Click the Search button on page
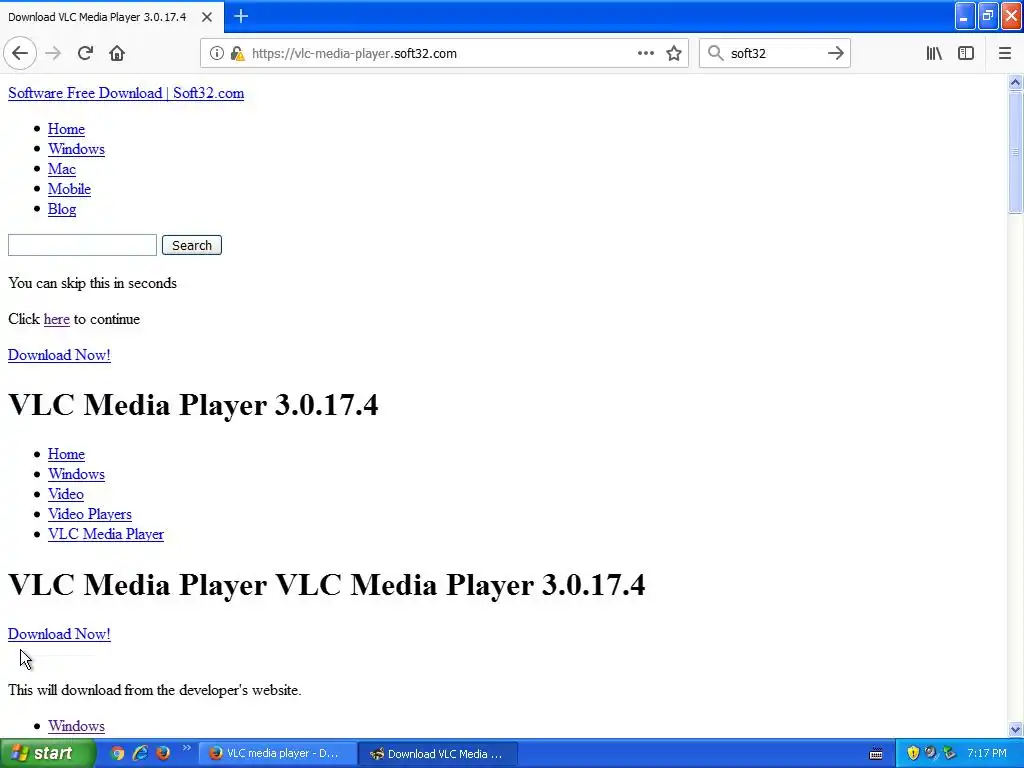Image resolution: width=1024 pixels, height=768 pixels. (192, 246)
